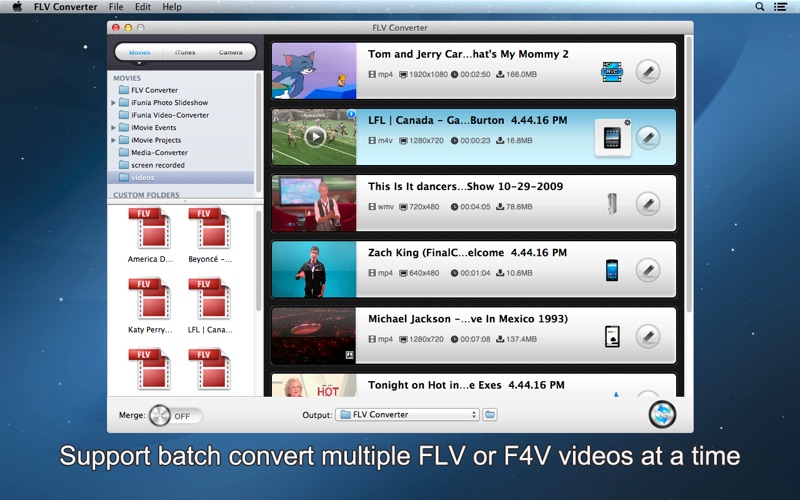Open the File menu
The image size is (800, 500).
116,7
